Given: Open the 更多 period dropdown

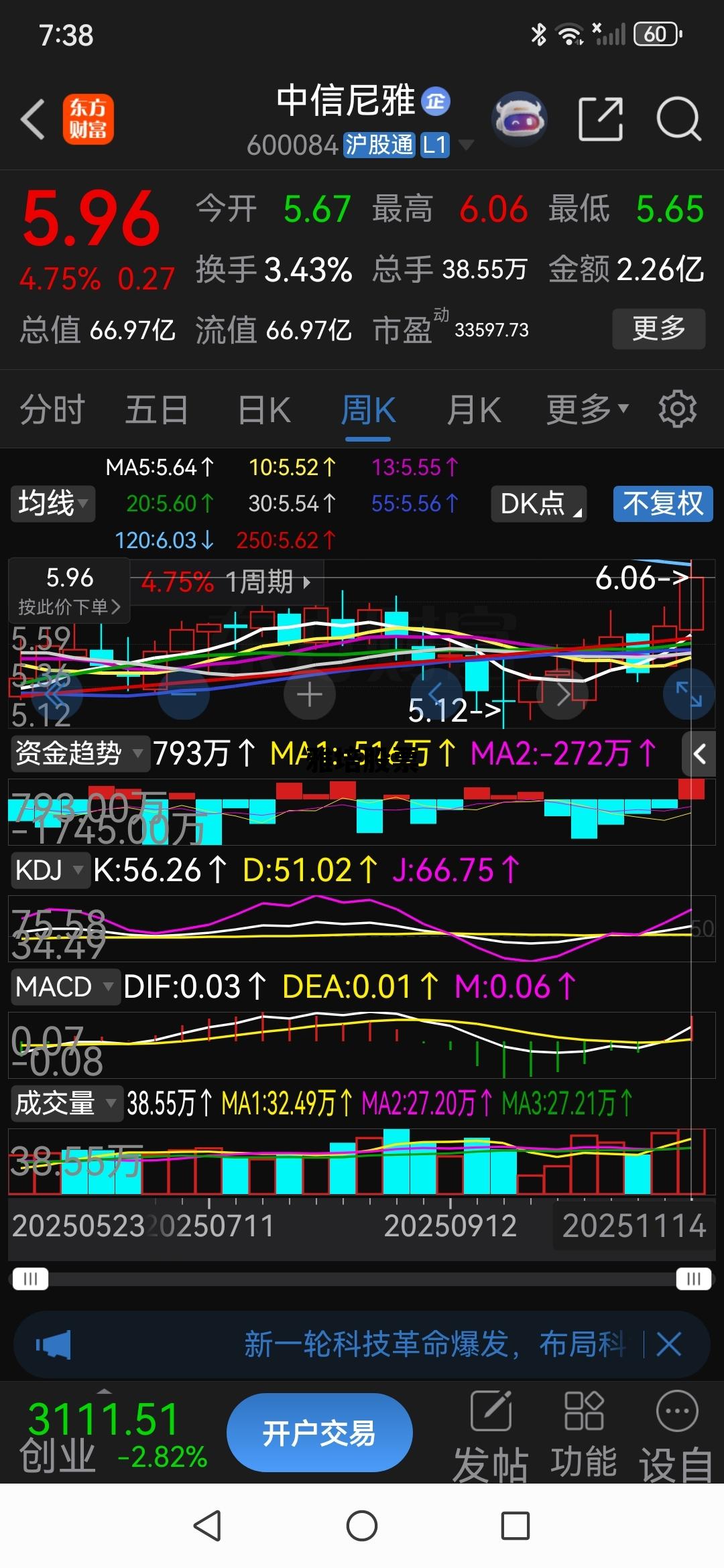Looking at the screenshot, I should [587, 409].
